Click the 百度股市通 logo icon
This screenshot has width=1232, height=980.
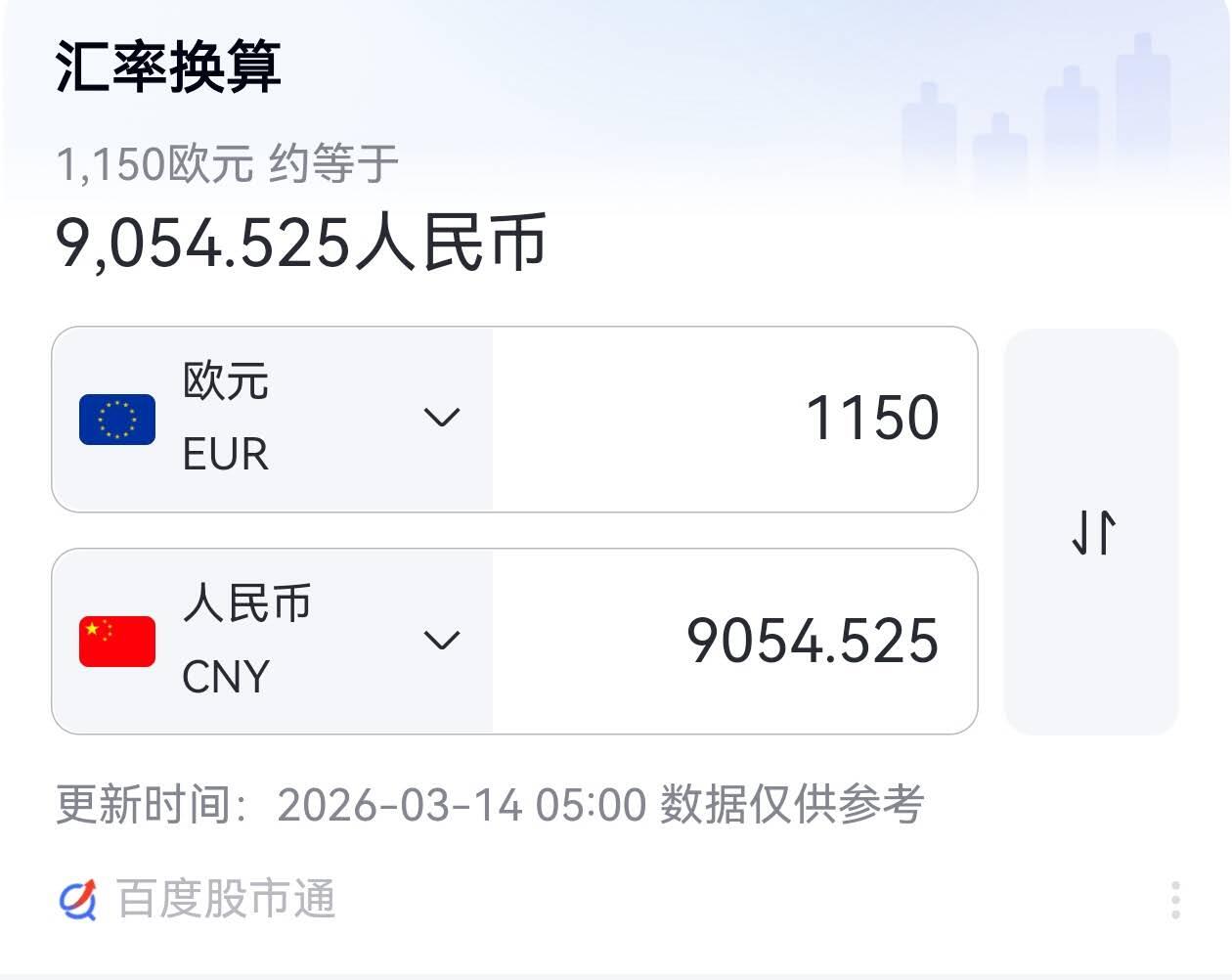click(x=79, y=900)
